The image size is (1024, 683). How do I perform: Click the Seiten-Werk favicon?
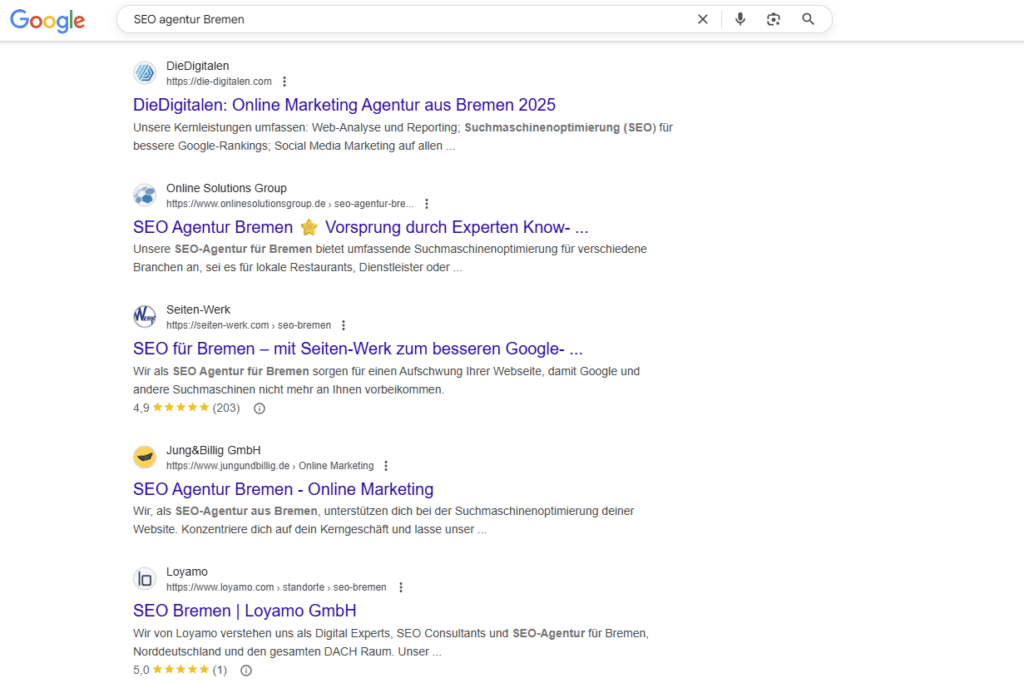tap(145, 317)
